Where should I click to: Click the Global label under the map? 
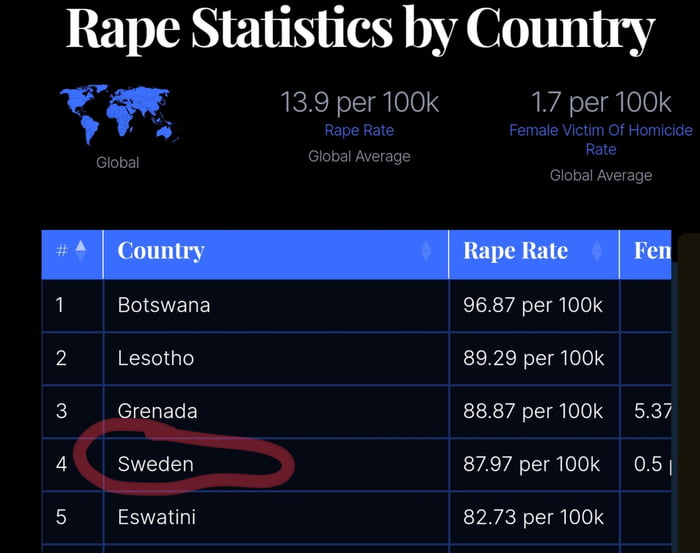pyautogui.click(x=118, y=162)
